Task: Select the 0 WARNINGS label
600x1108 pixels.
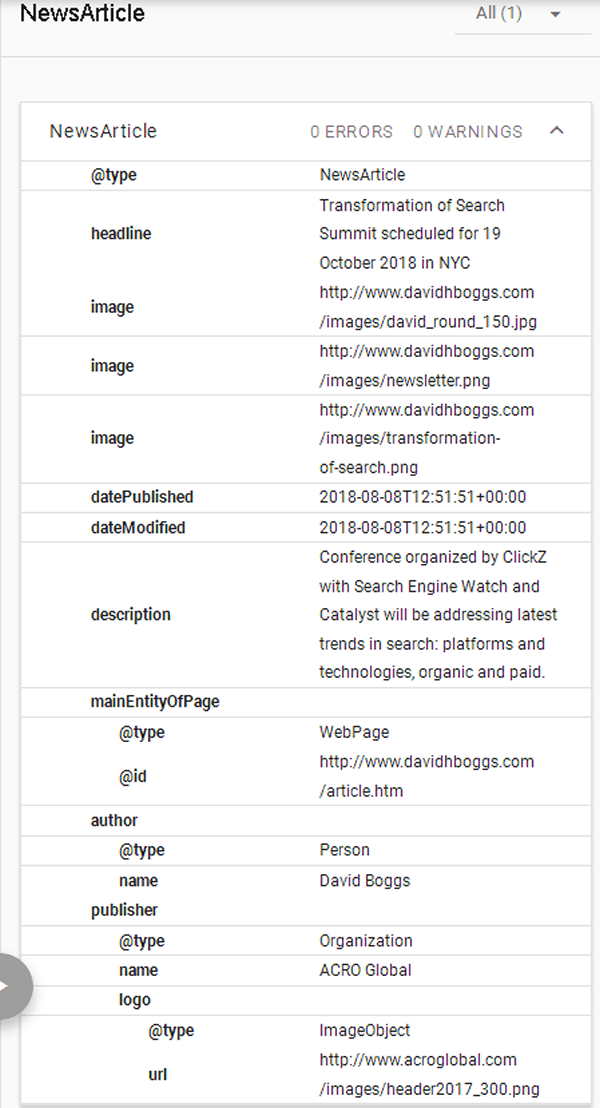Action: click(x=468, y=131)
